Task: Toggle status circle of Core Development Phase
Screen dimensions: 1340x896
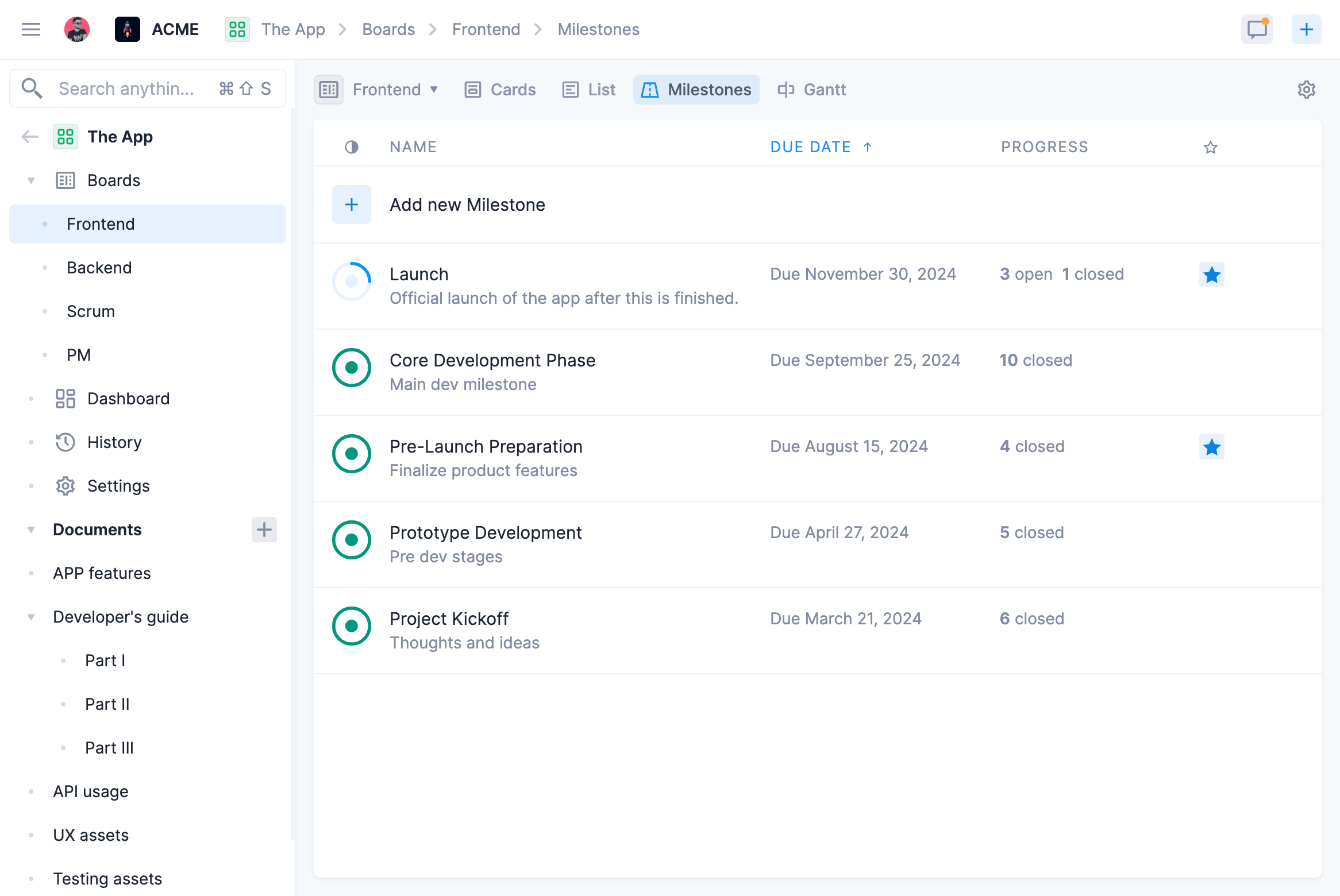Action: click(352, 368)
